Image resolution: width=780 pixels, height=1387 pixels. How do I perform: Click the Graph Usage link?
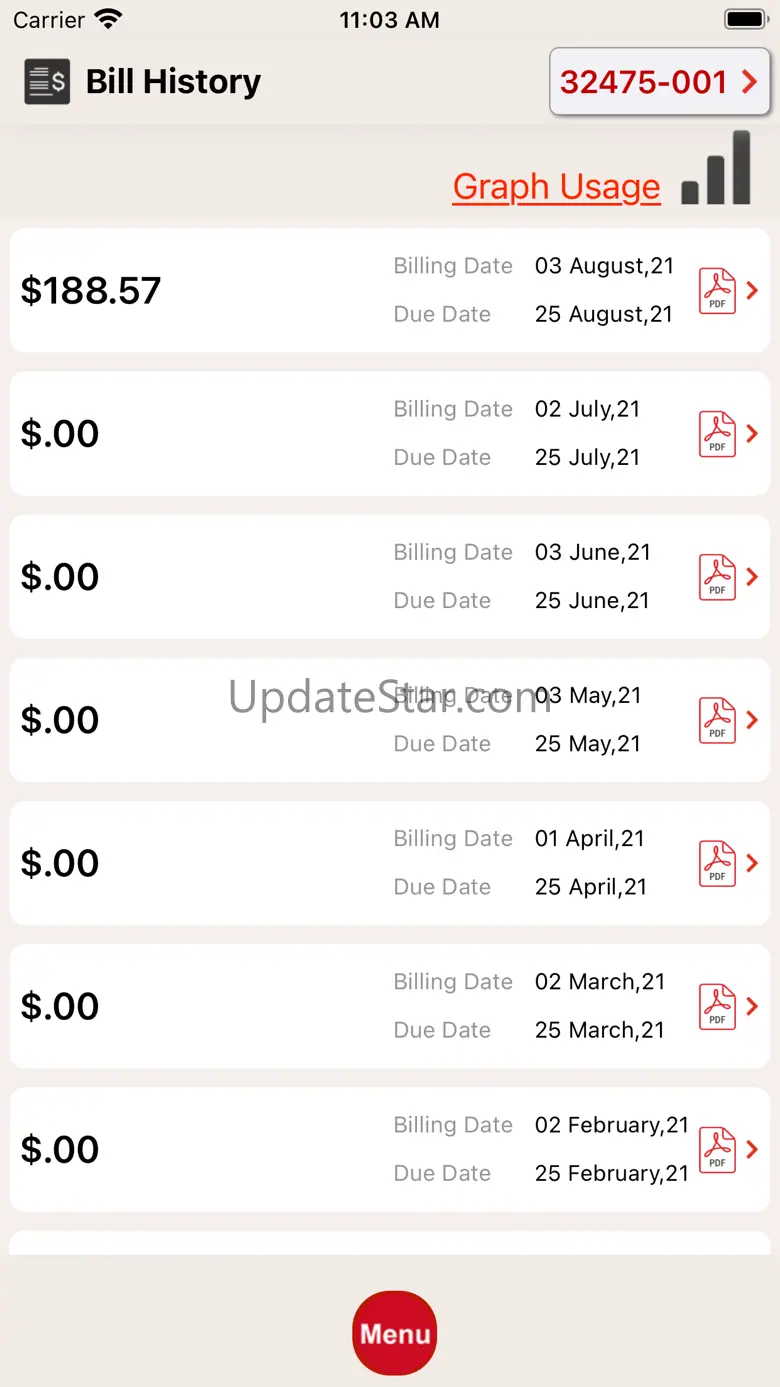pos(556,187)
